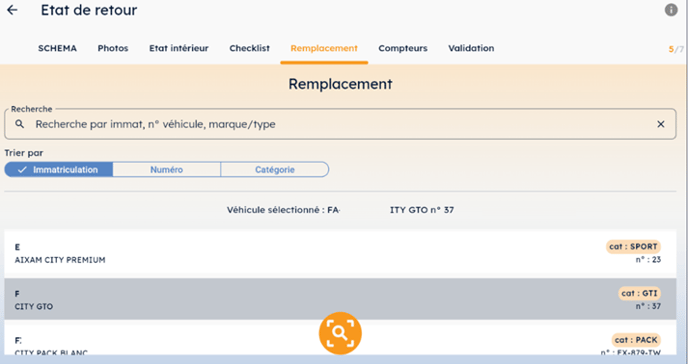Image resolution: width=688 pixels, height=364 pixels.
Task: Click the cat : SPORT badge
Action: [x=633, y=246]
